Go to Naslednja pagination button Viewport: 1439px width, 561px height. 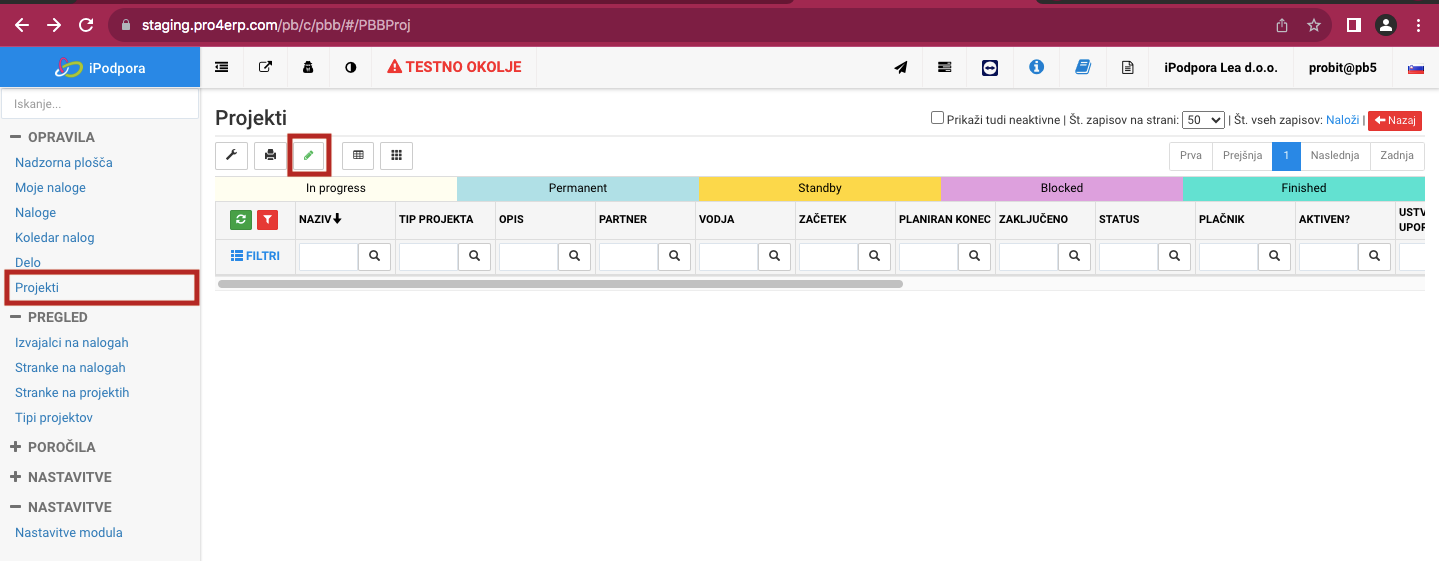click(1335, 156)
